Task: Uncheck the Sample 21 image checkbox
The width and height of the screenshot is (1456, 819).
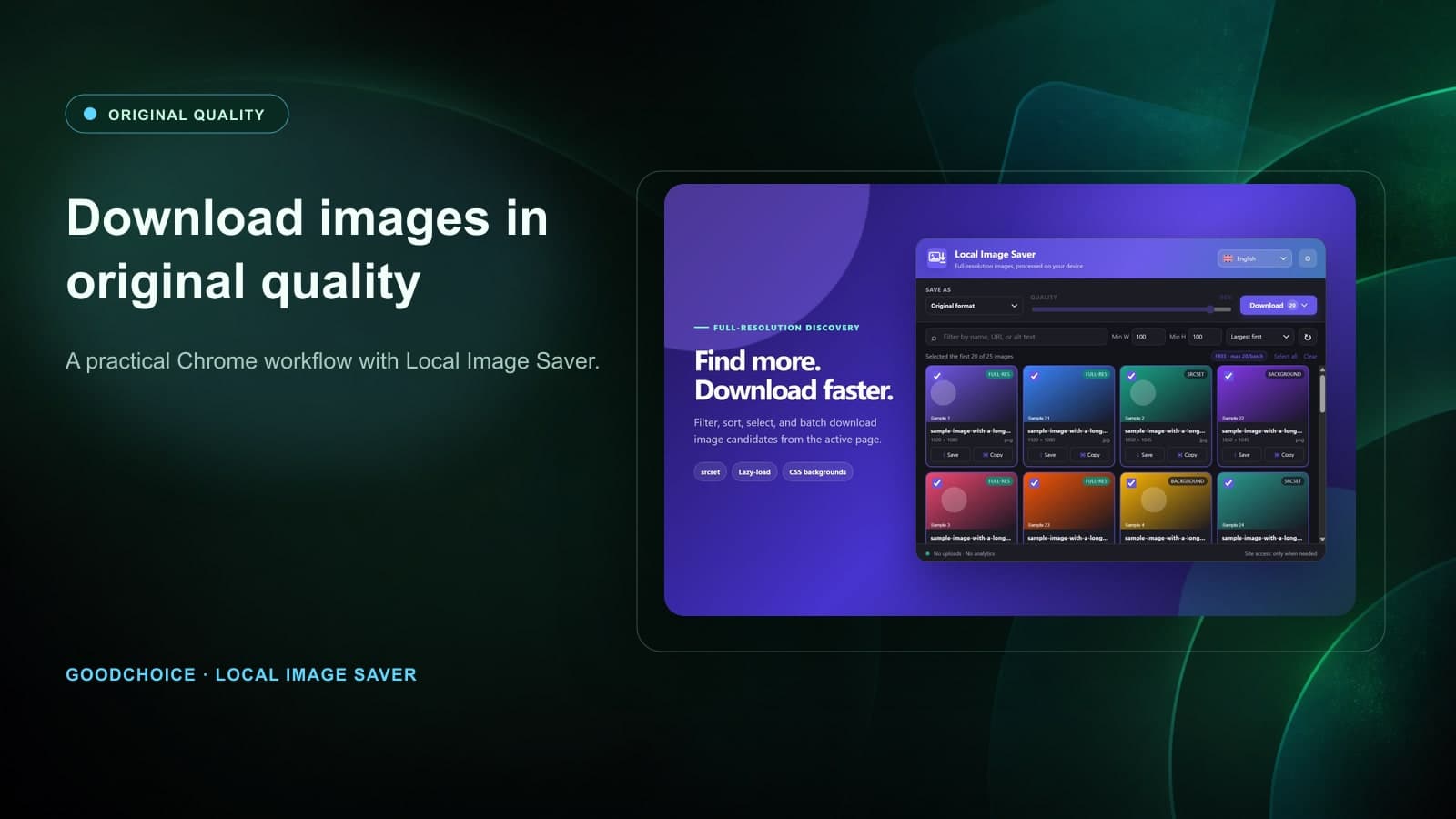Action: pyautogui.click(x=1035, y=376)
